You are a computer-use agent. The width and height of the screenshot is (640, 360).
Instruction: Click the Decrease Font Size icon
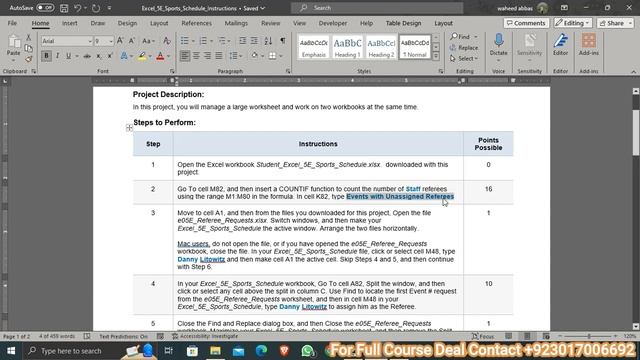coord(132,41)
